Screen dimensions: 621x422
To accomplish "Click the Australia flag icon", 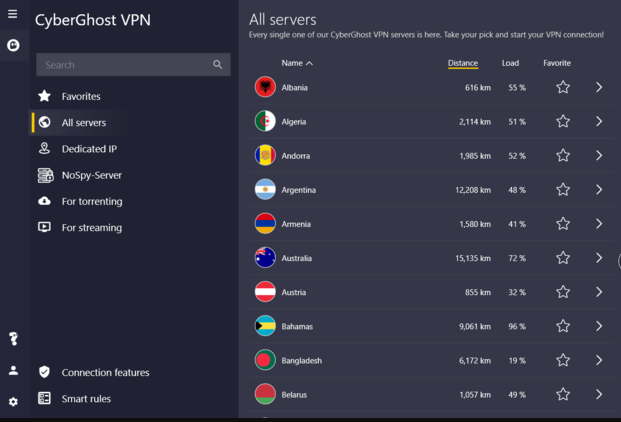I will pyautogui.click(x=265, y=258).
